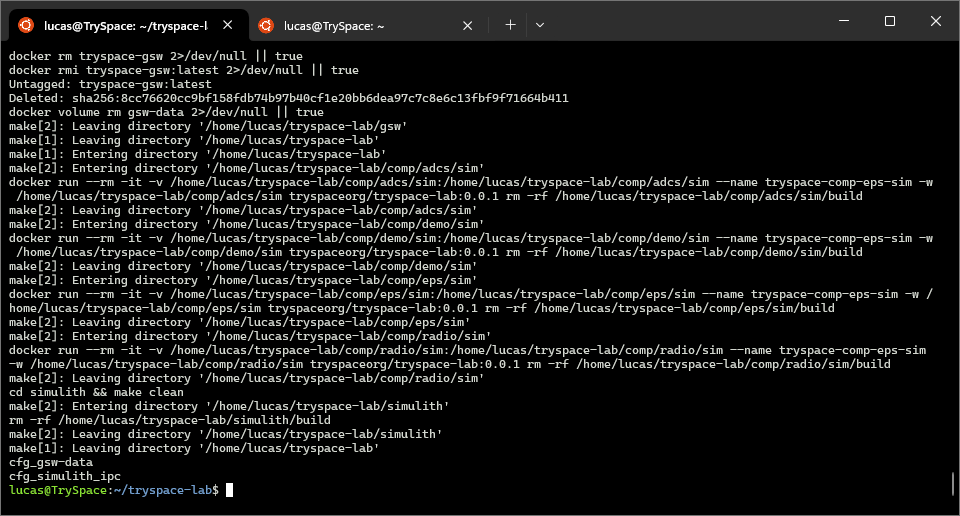Click the 'docker run' line for comp/eps/sim
960x516 pixels.
pyautogui.click(x=471, y=301)
